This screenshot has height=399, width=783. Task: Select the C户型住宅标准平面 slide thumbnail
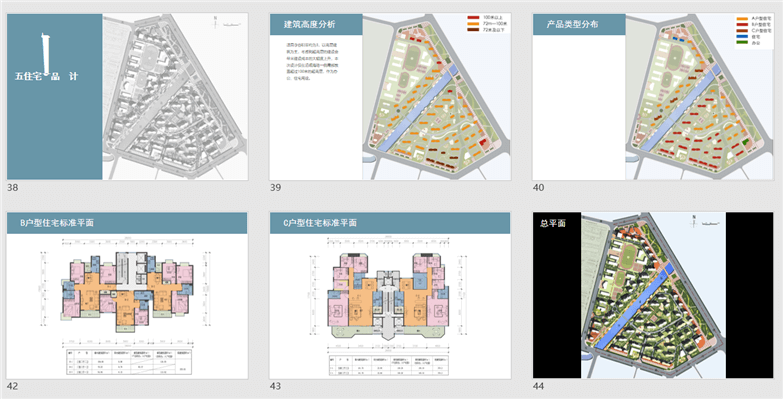click(390, 295)
